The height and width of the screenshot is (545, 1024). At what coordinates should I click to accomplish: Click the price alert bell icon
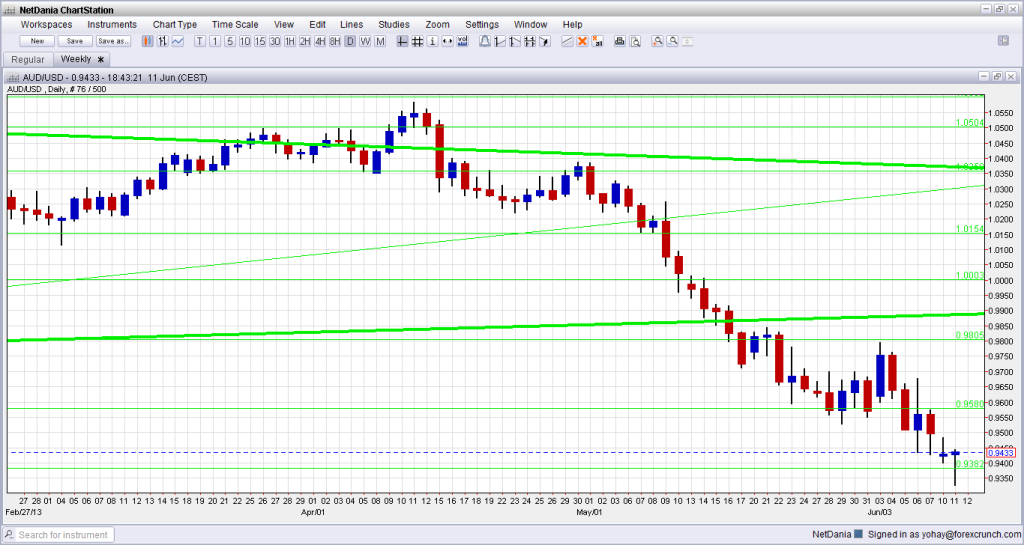point(485,41)
